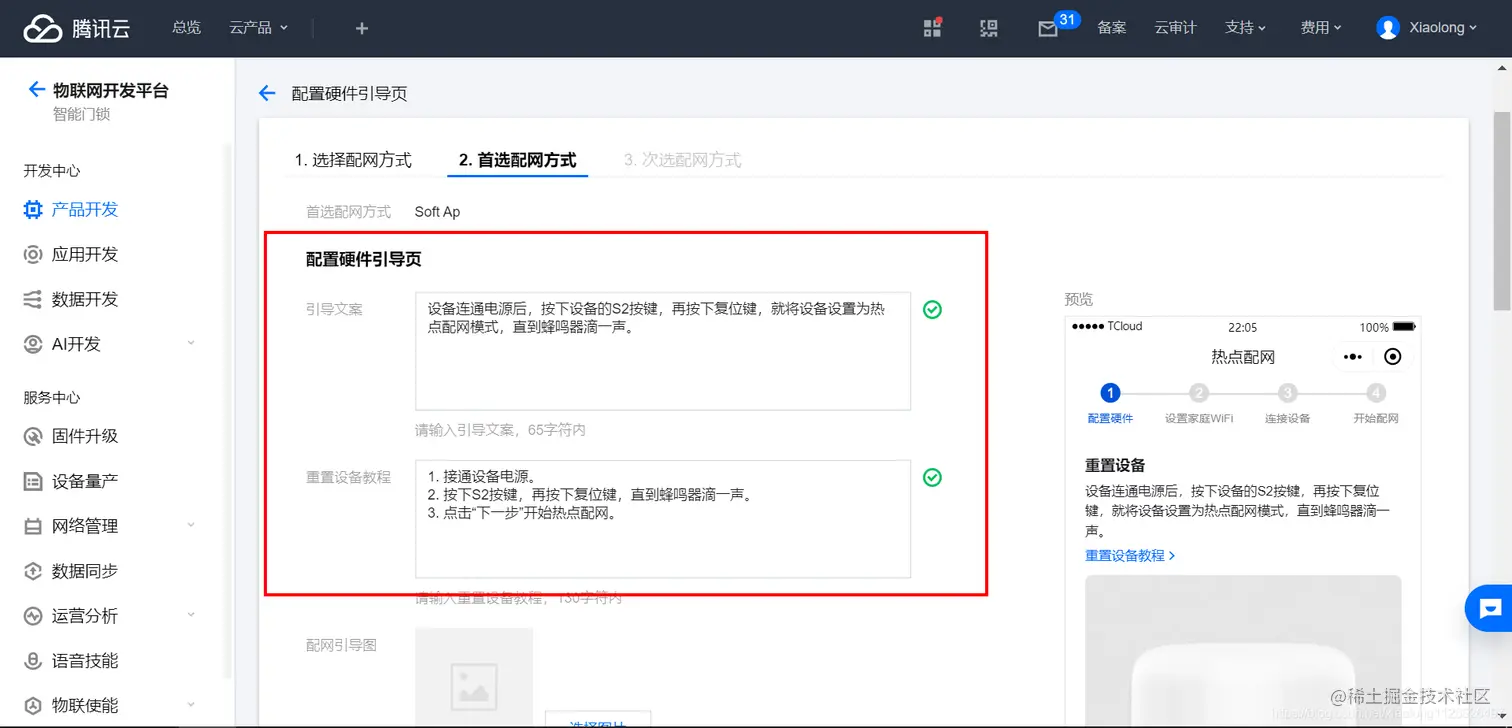Go back from 物联网开发平台 sidebar arrow
Screen dimensions: 1512x728
pos(36,89)
